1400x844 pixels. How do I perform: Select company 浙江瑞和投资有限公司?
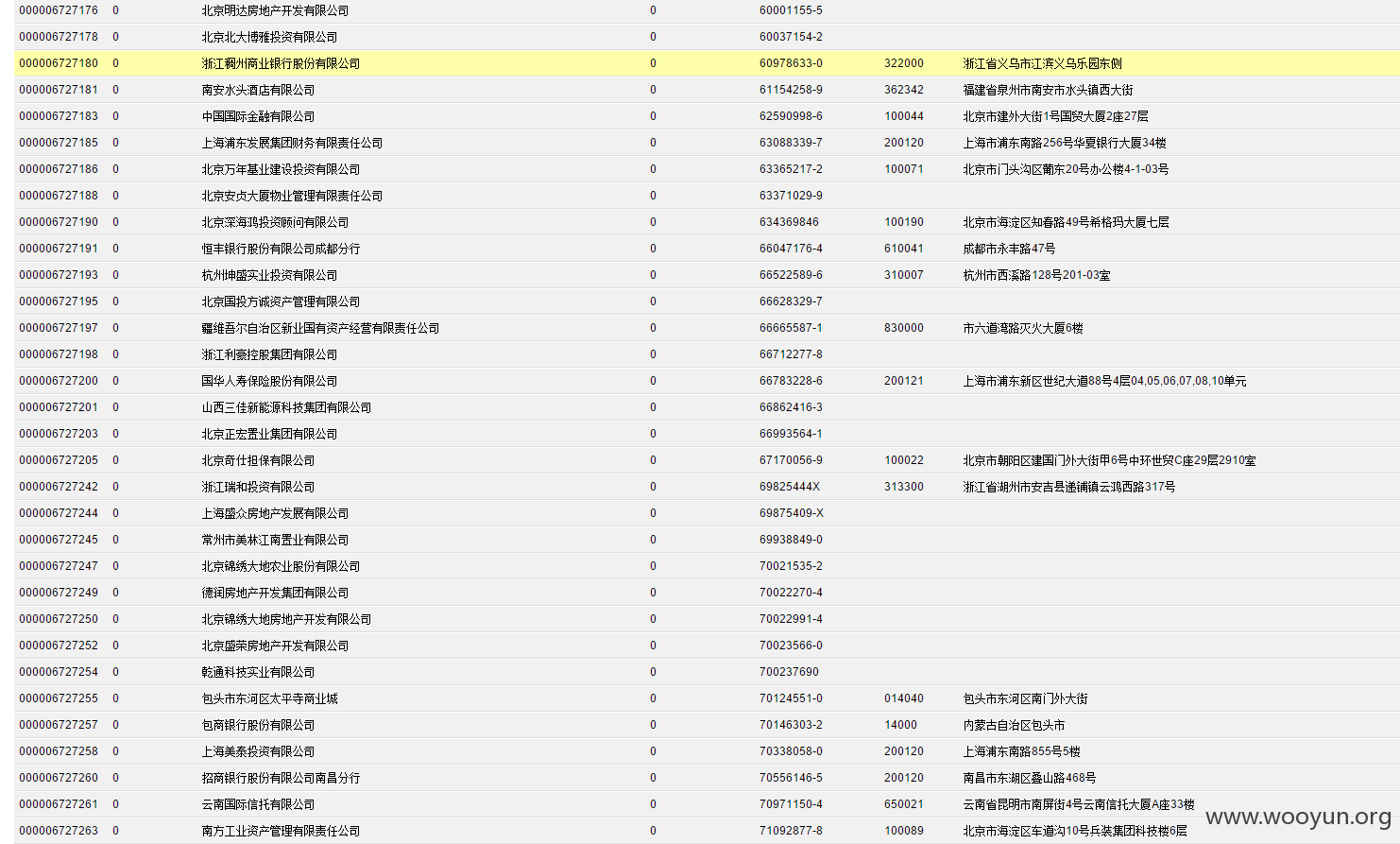tap(258, 487)
